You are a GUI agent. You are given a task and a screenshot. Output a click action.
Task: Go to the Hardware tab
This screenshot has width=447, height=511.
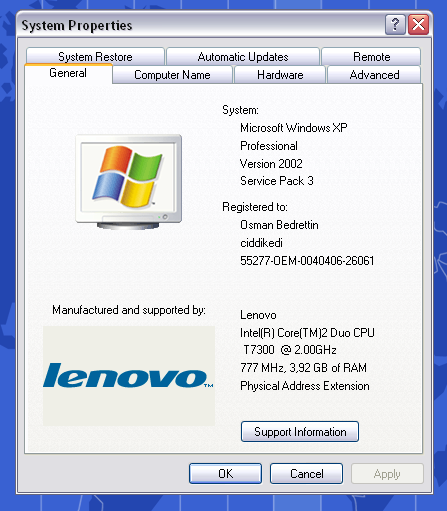[280, 75]
